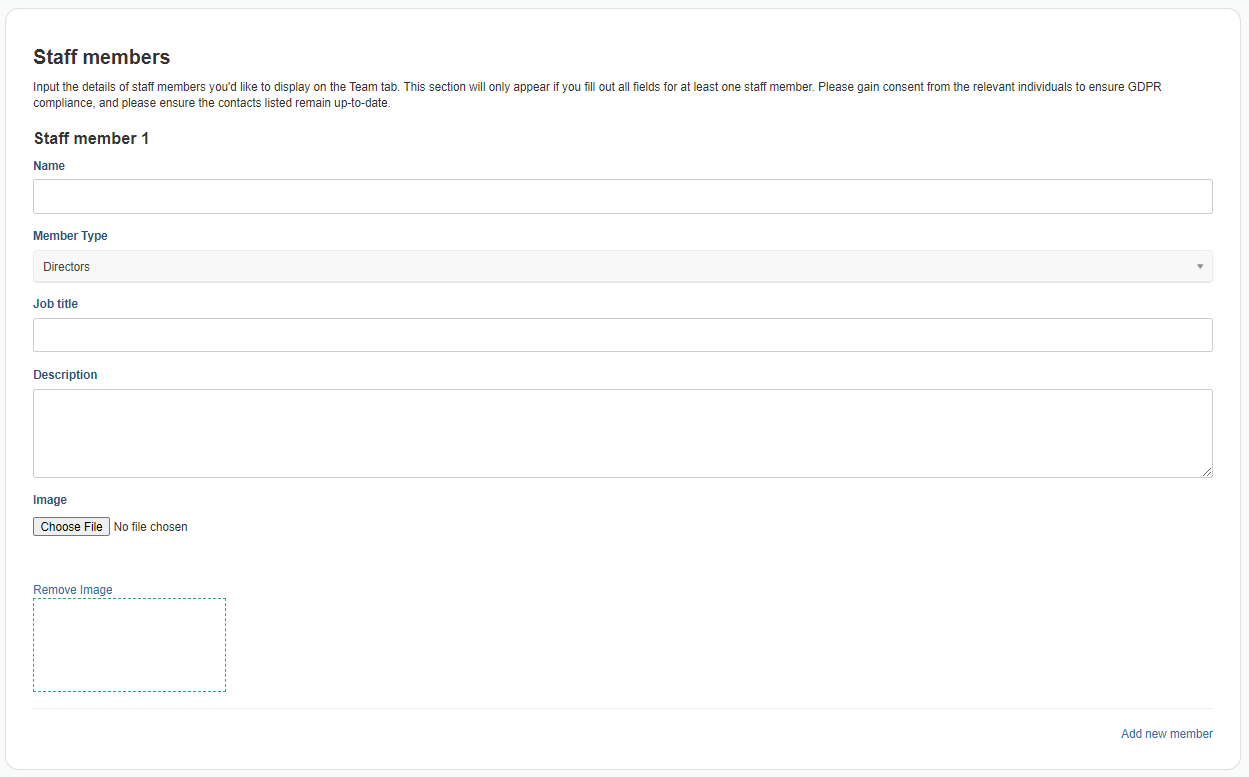Click the Remove Image link

pos(73,590)
